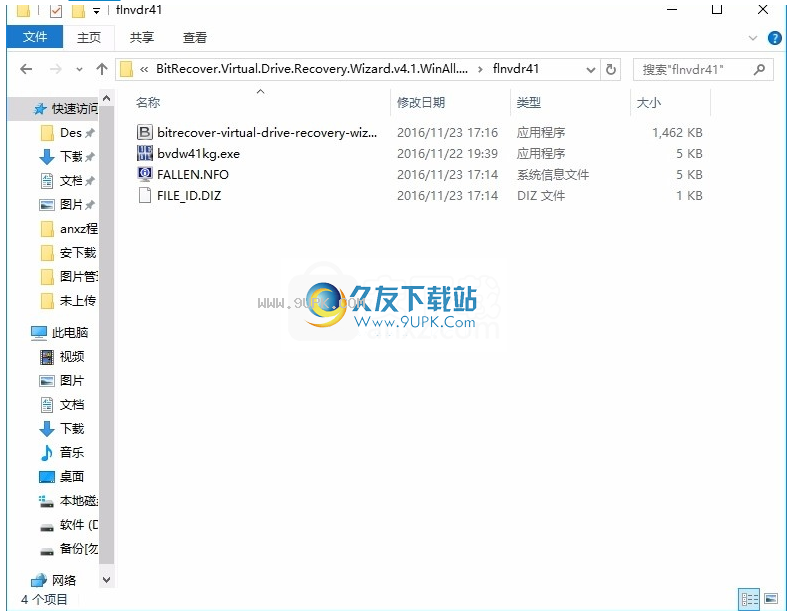Click the navigation pane scroll up arrow
The height and width of the screenshot is (611, 788).
pyautogui.click(x=107, y=99)
